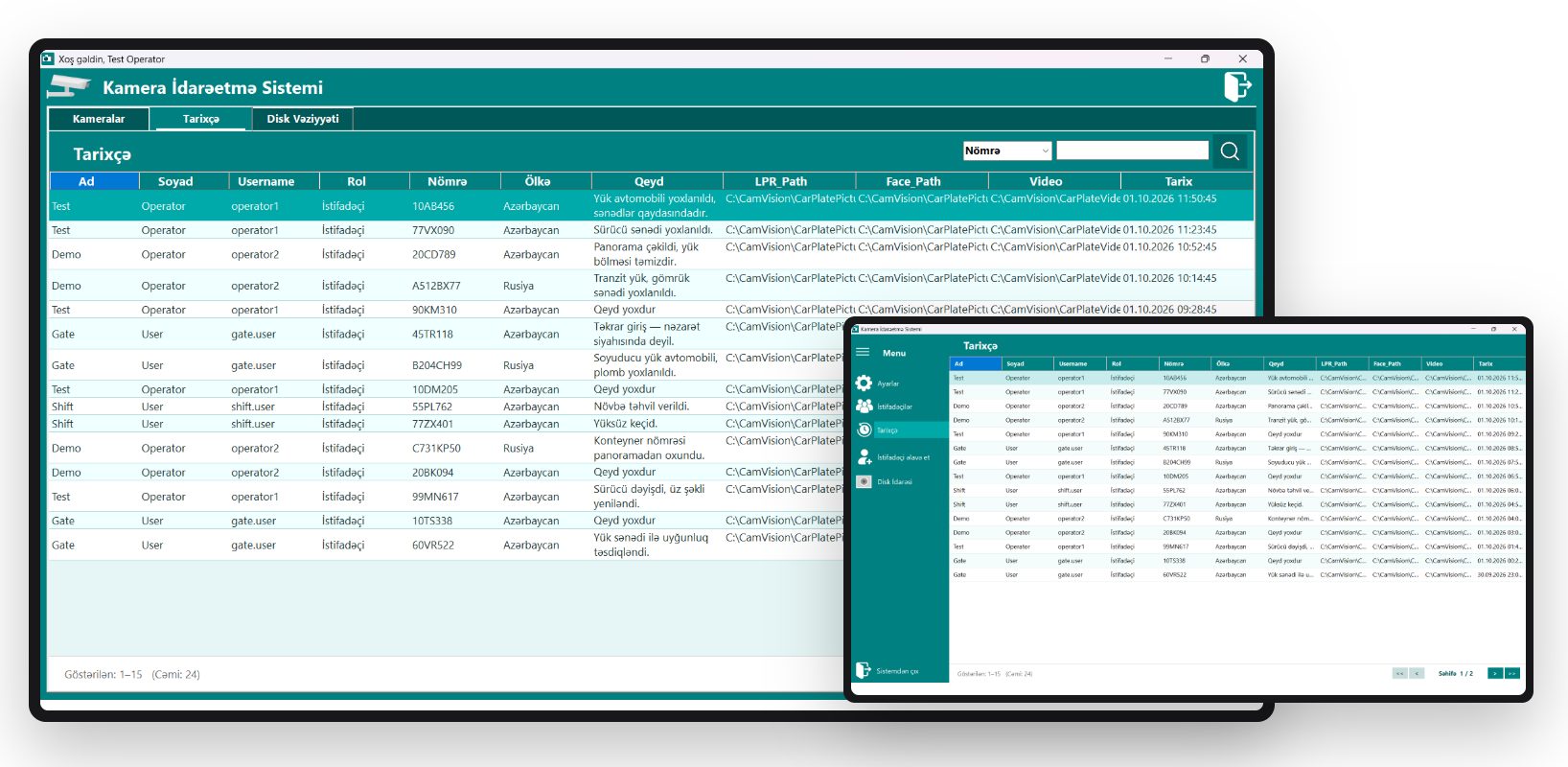Click the search text field next to Nömrə
The height and width of the screenshot is (767, 1568).
pyautogui.click(x=1132, y=151)
